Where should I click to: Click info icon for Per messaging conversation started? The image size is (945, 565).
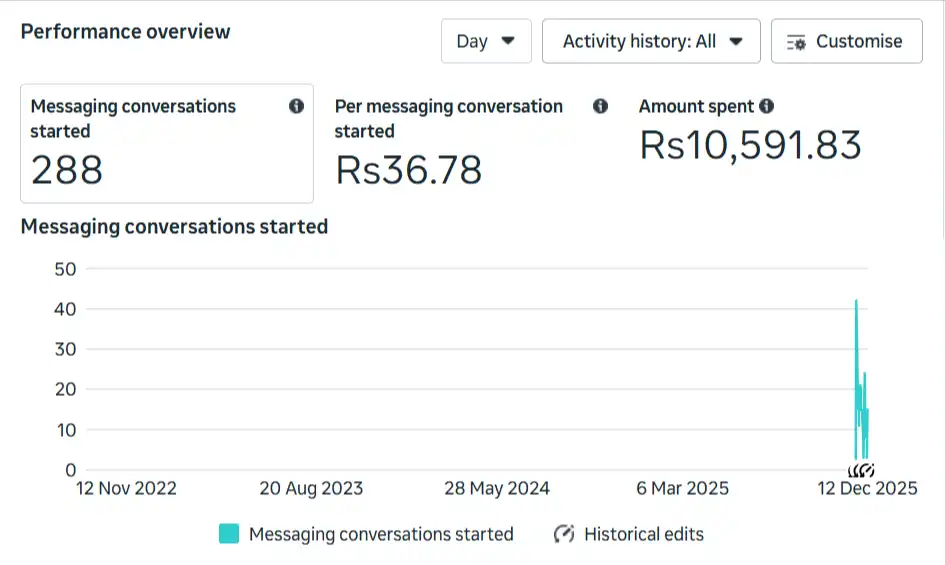[600, 106]
